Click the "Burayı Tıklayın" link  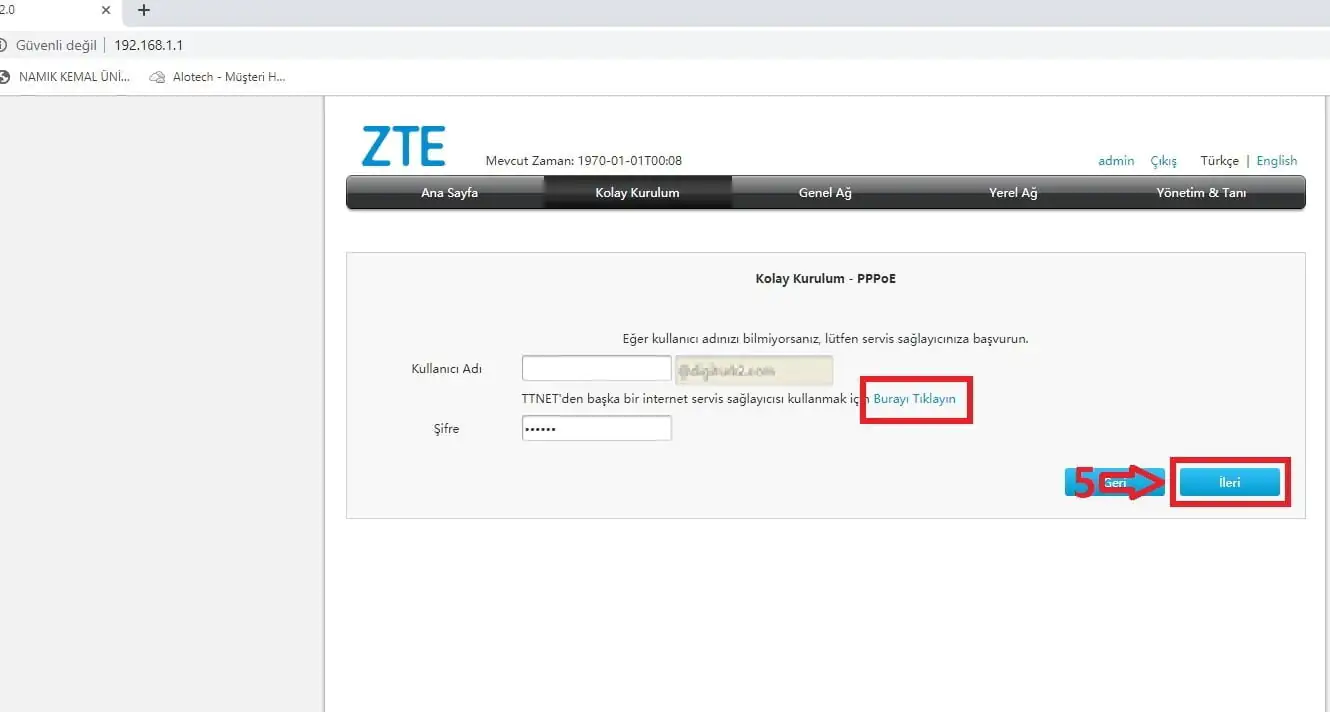coord(912,397)
